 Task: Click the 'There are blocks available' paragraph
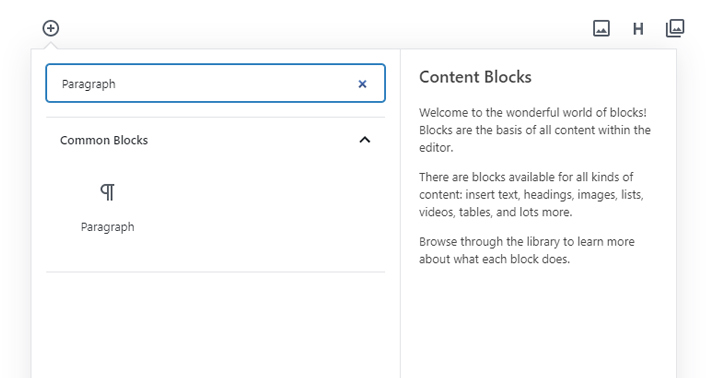pyautogui.click(x=531, y=195)
